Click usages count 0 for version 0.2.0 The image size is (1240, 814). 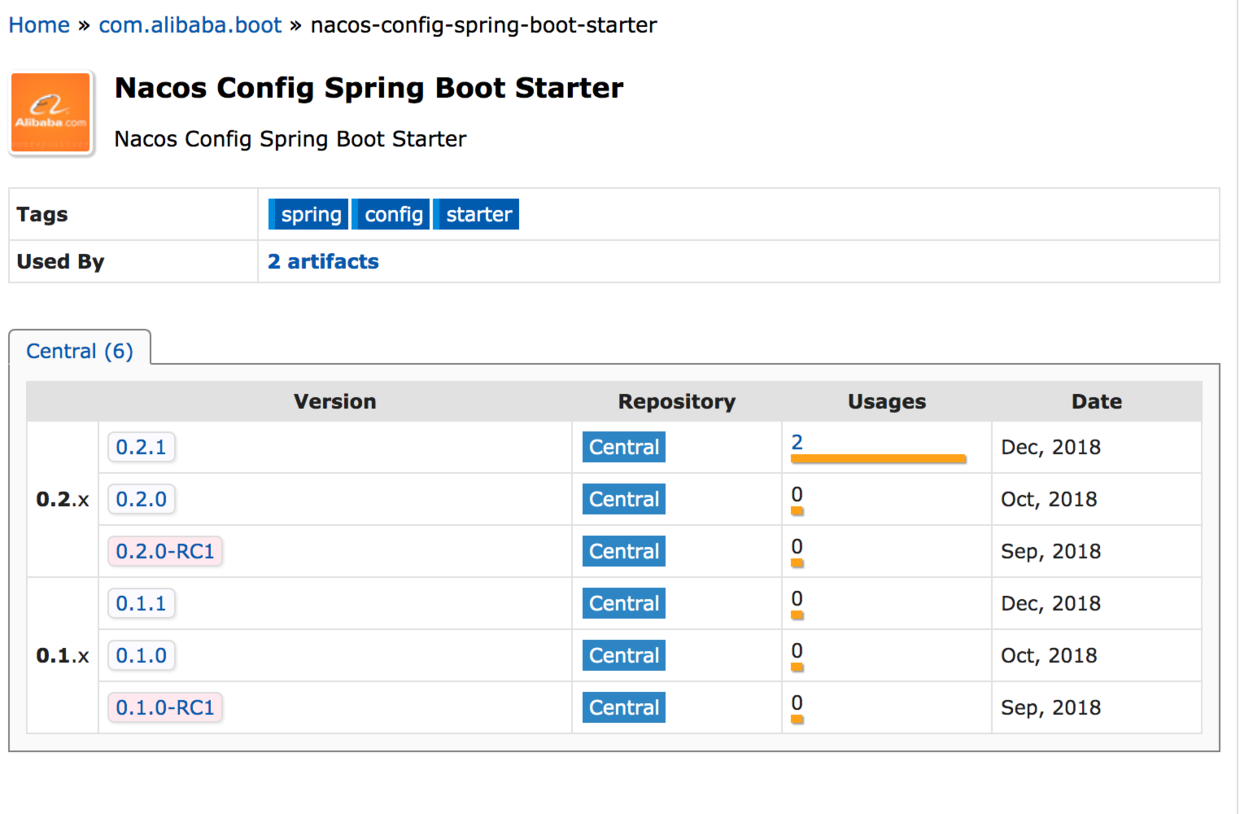[x=797, y=494]
